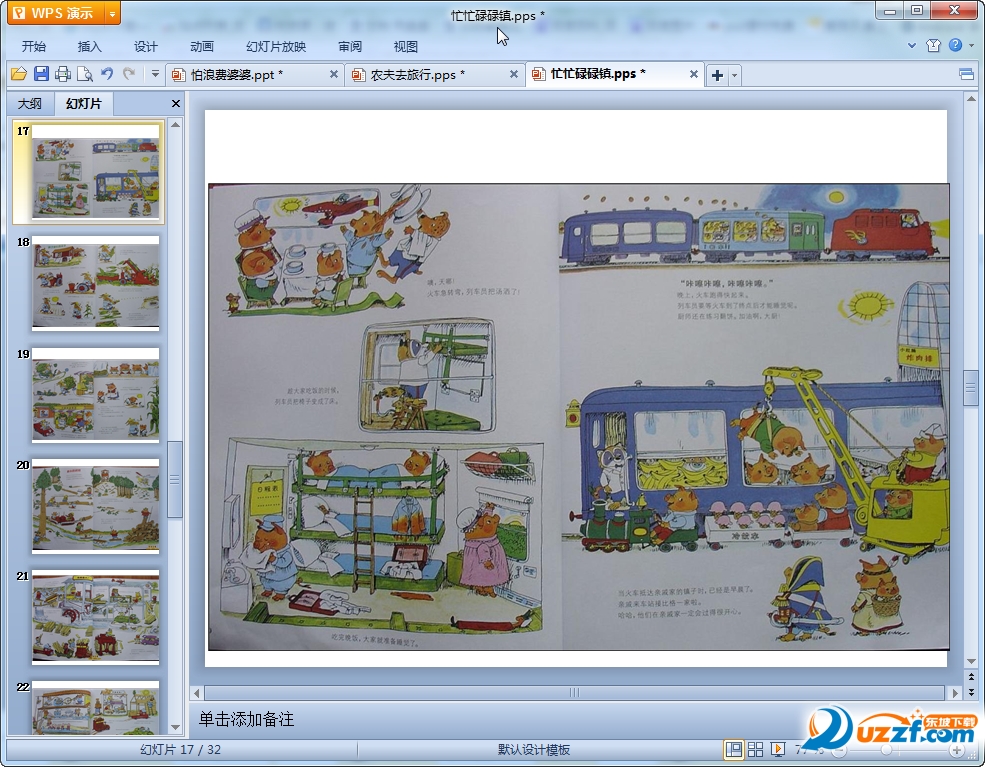Open the 动画 ribbon tab

[x=202, y=46]
